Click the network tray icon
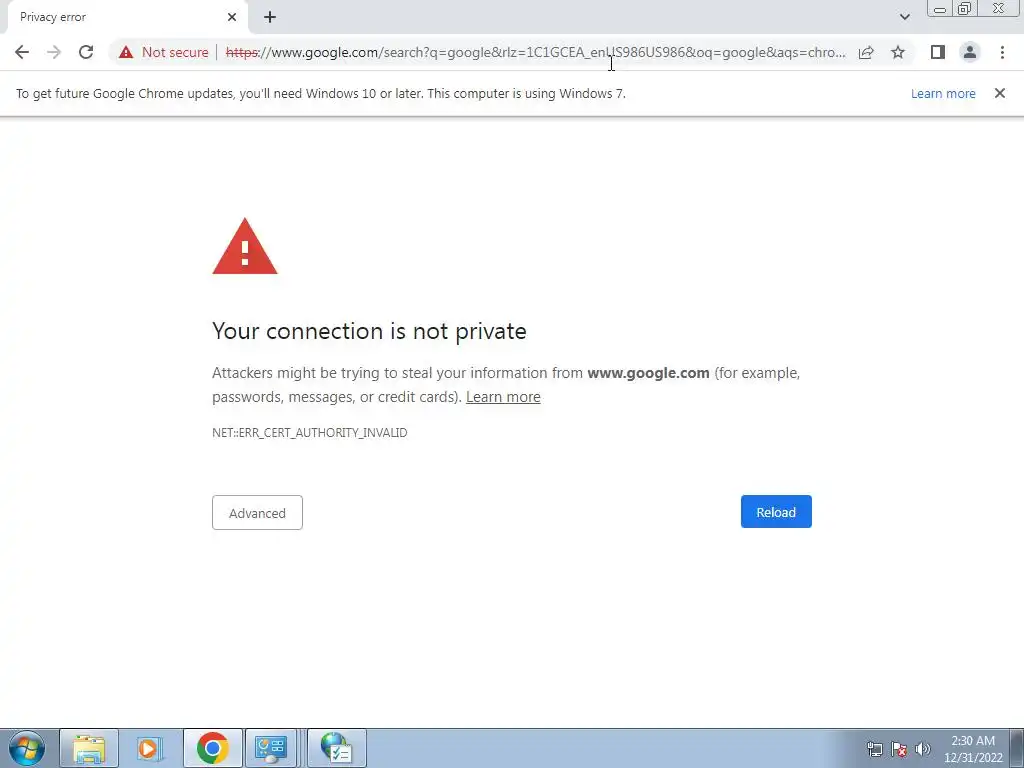 (874, 749)
